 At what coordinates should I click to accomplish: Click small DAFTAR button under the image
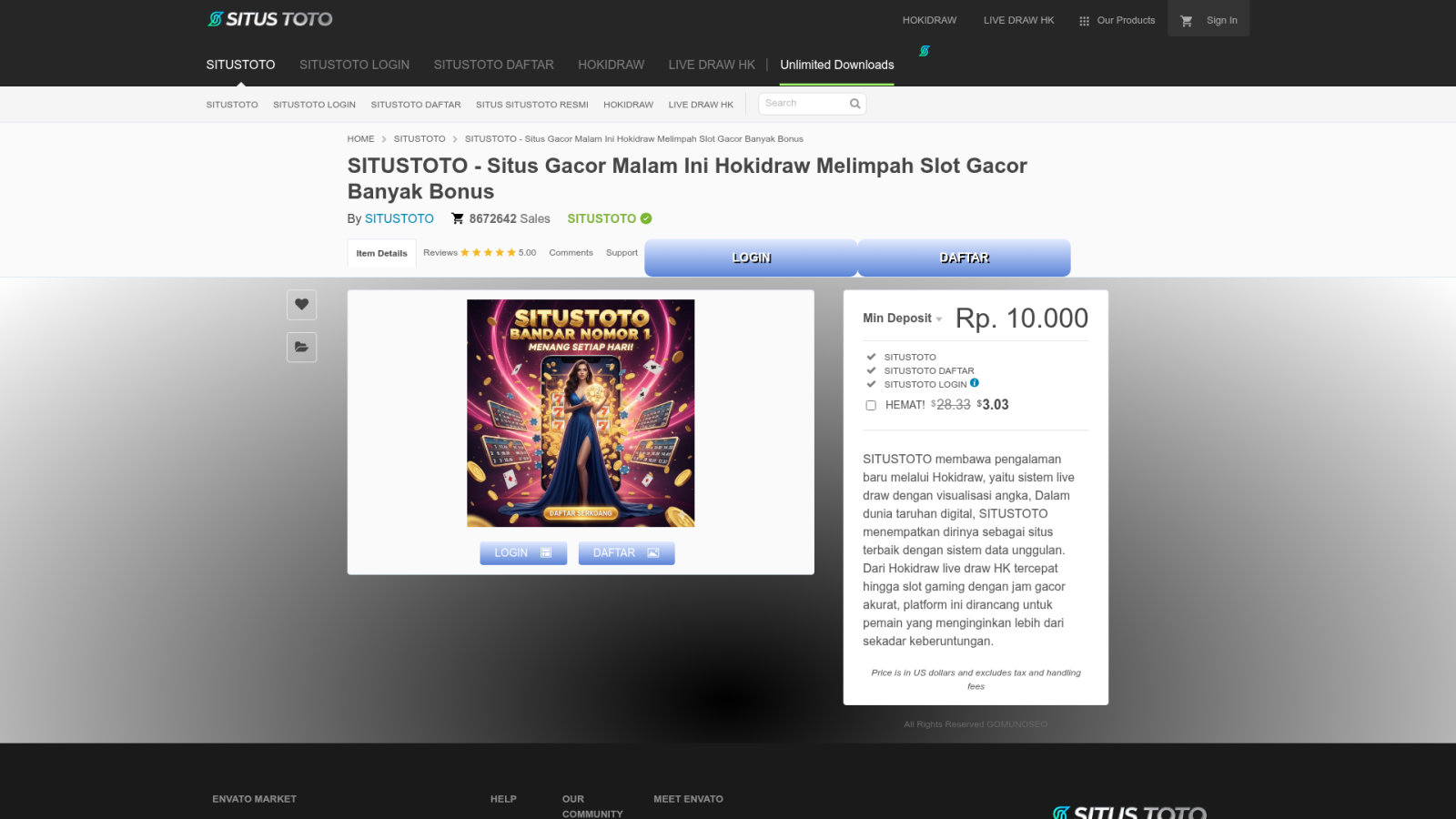coord(626,553)
